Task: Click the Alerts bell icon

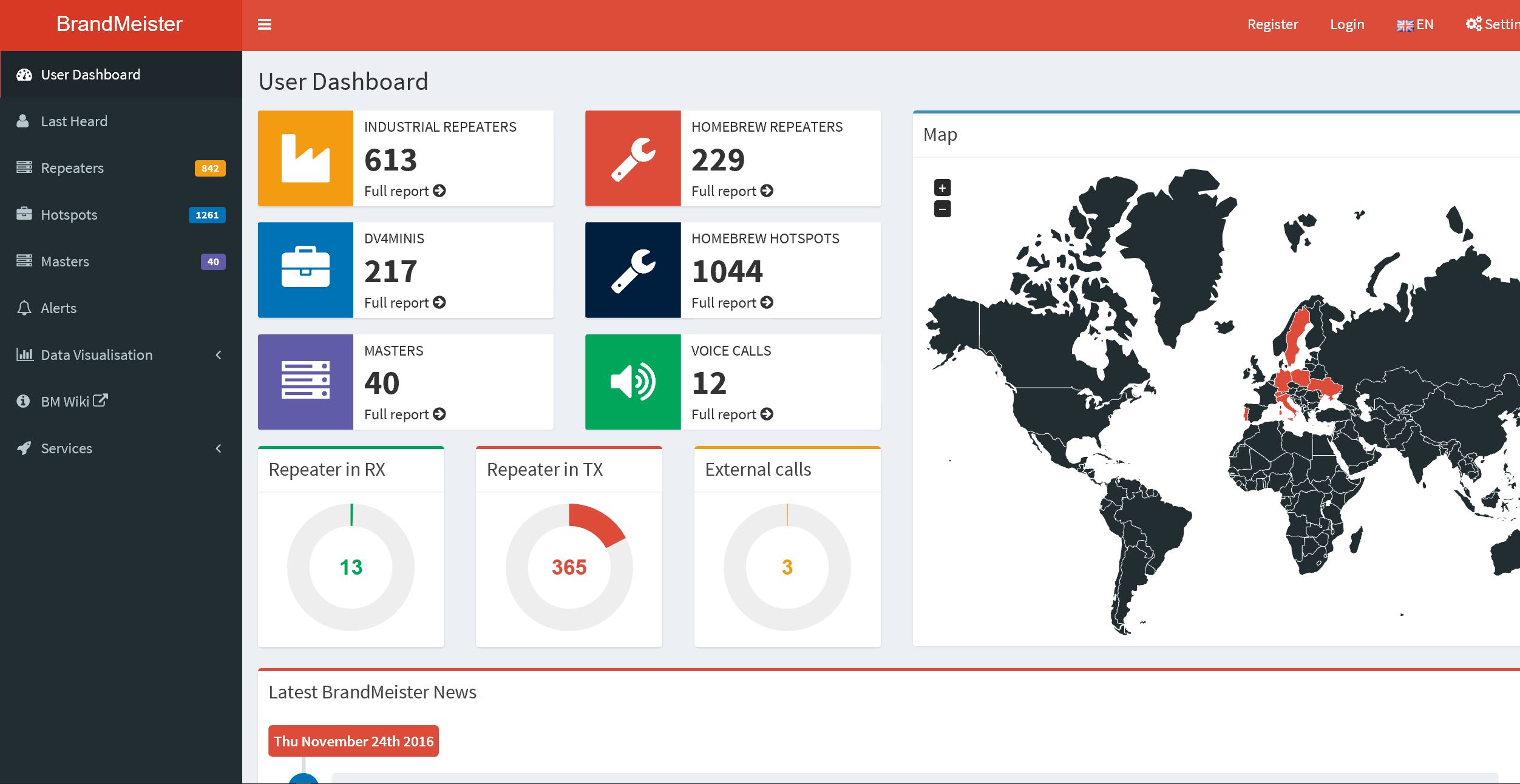Action: click(24, 308)
